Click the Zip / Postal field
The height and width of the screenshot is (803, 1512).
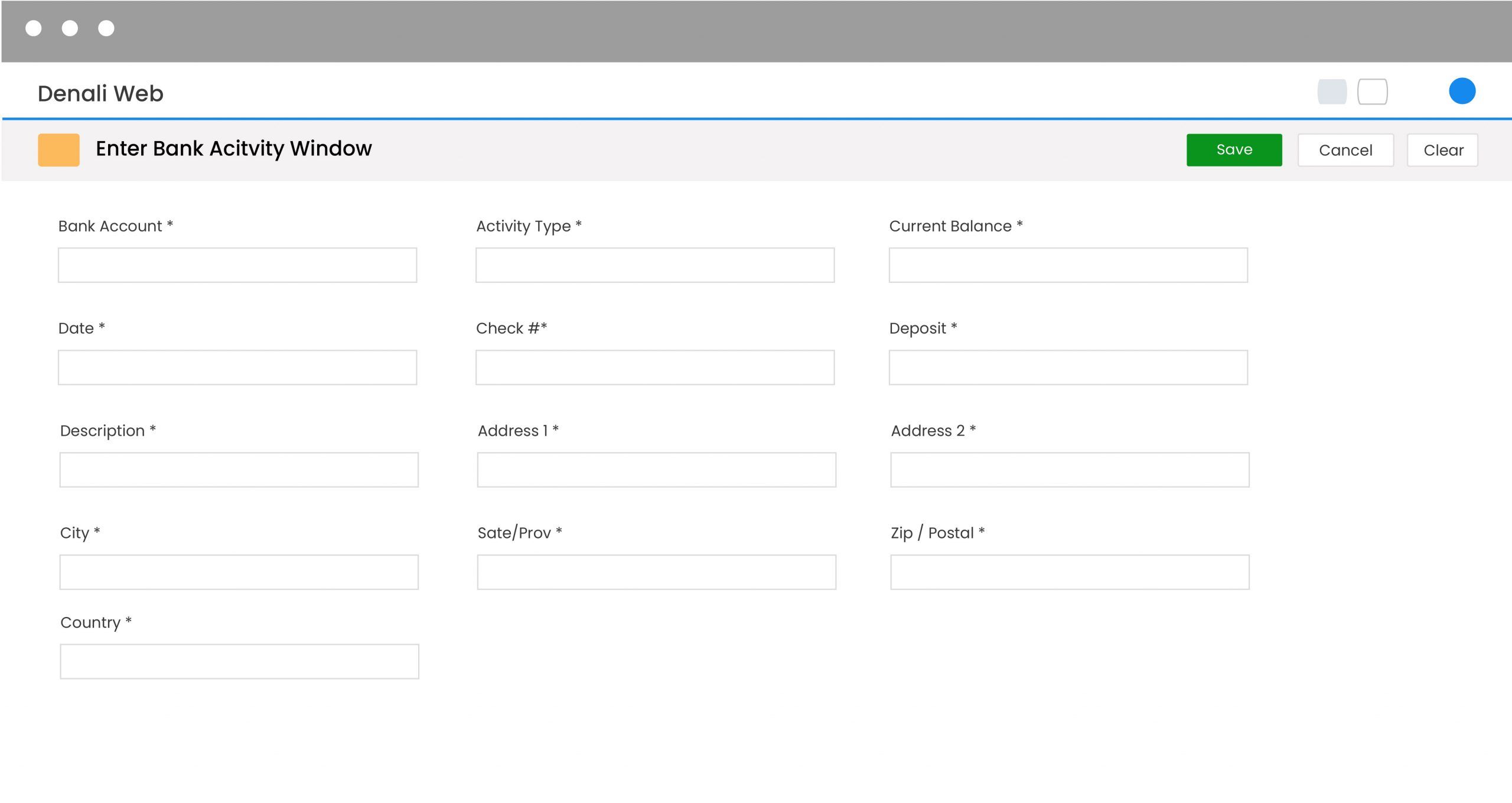1070,572
